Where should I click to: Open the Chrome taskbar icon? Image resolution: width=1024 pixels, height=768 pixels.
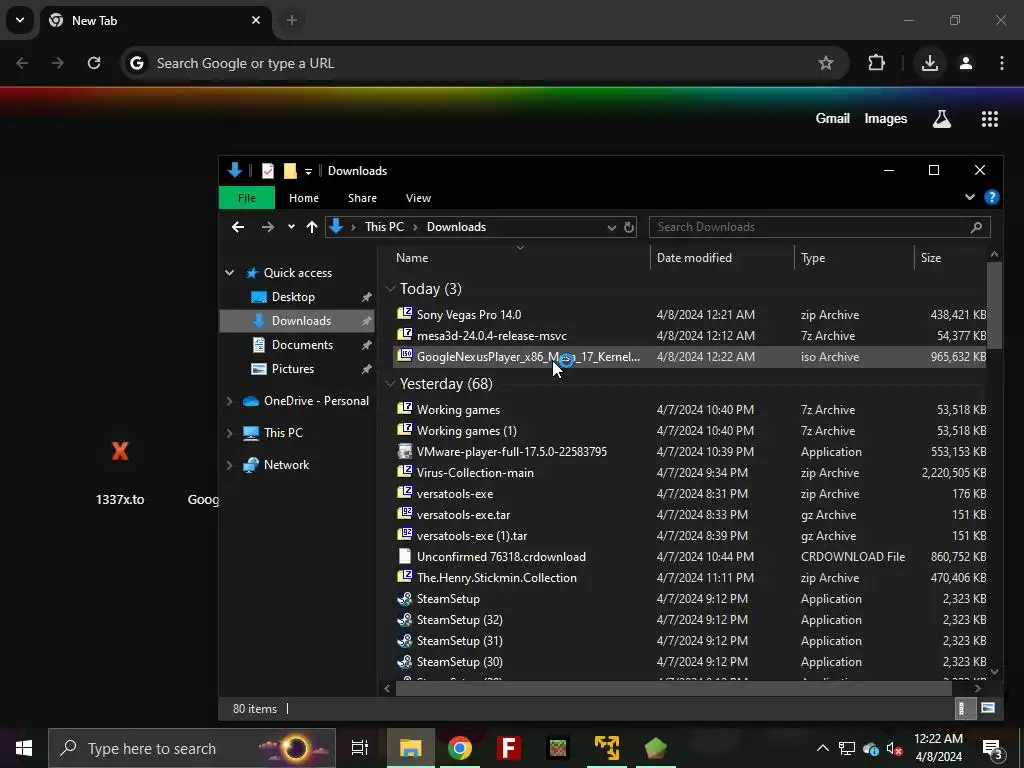tap(460, 748)
